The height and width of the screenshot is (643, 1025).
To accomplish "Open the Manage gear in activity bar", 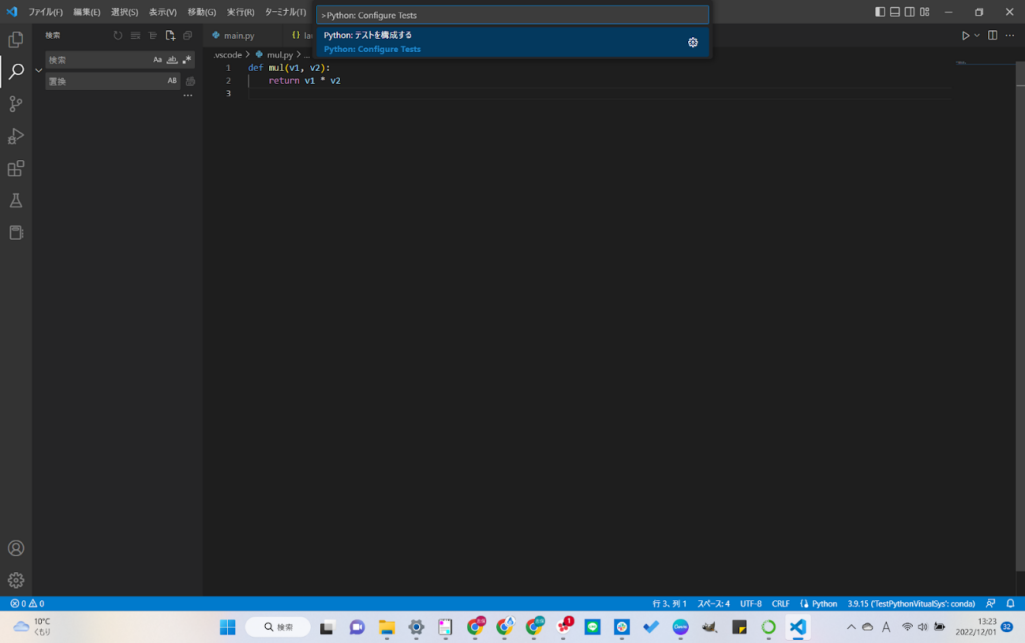I will pos(16,580).
